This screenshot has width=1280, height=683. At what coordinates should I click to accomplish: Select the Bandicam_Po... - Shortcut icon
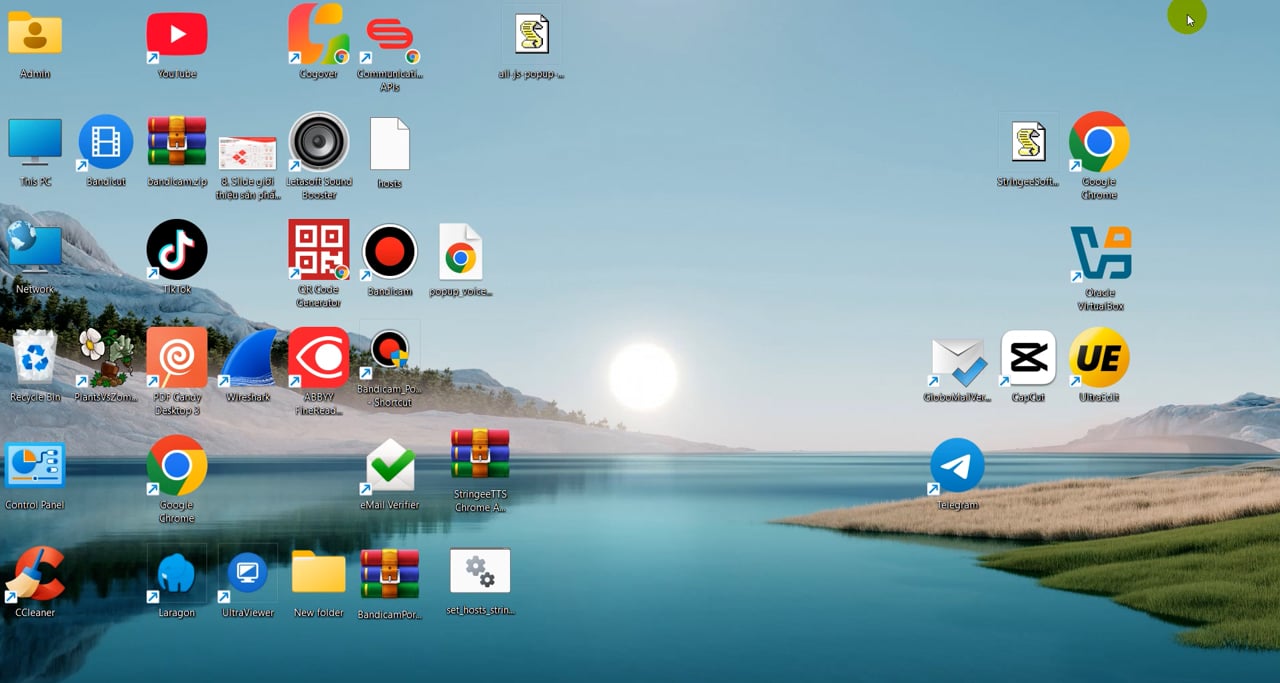point(390,352)
